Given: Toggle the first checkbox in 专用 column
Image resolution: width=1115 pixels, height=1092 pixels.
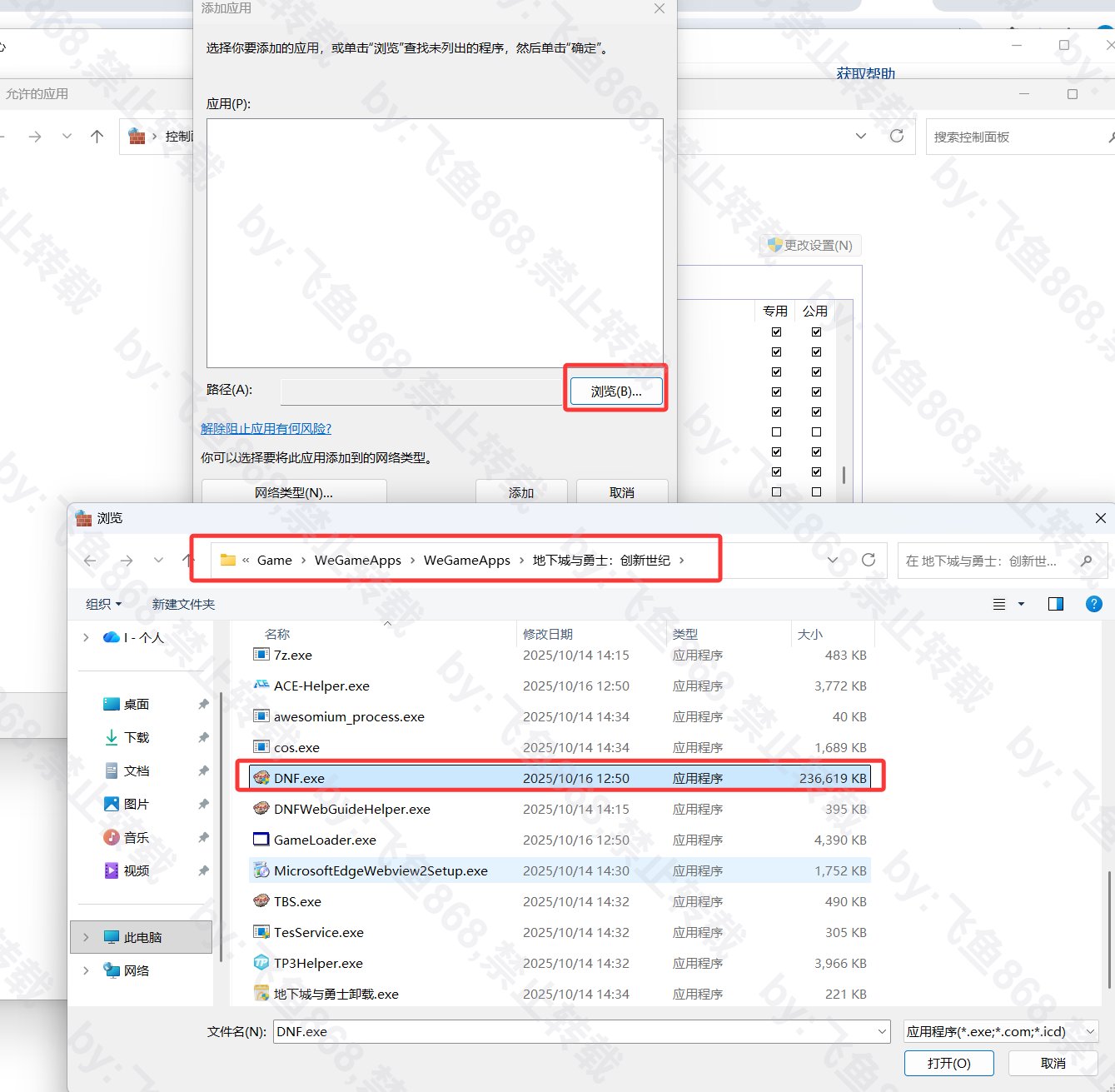Looking at the screenshot, I should [776, 332].
